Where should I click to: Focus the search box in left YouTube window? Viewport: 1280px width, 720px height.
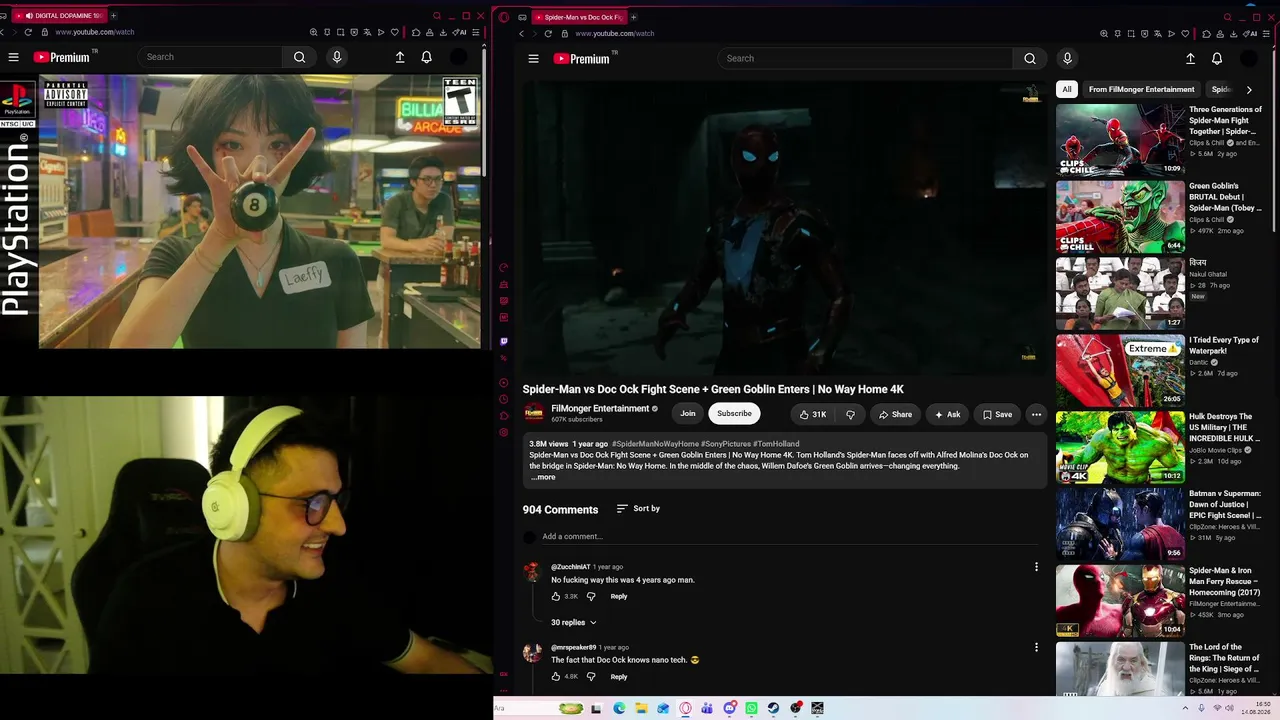[210, 57]
